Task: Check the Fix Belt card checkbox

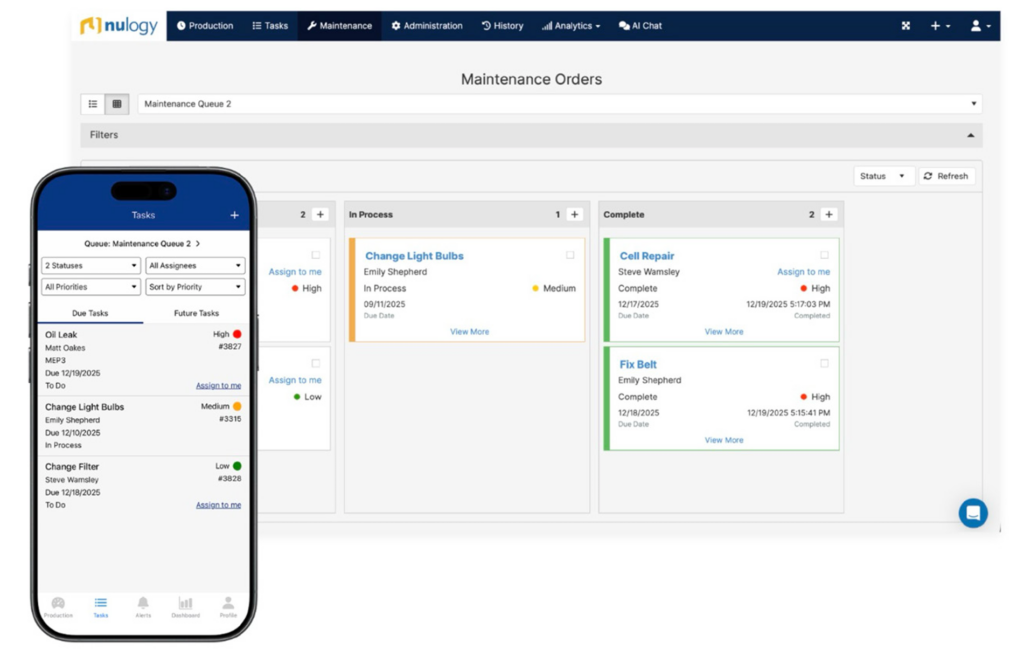Action: click(x=823, y=363)
